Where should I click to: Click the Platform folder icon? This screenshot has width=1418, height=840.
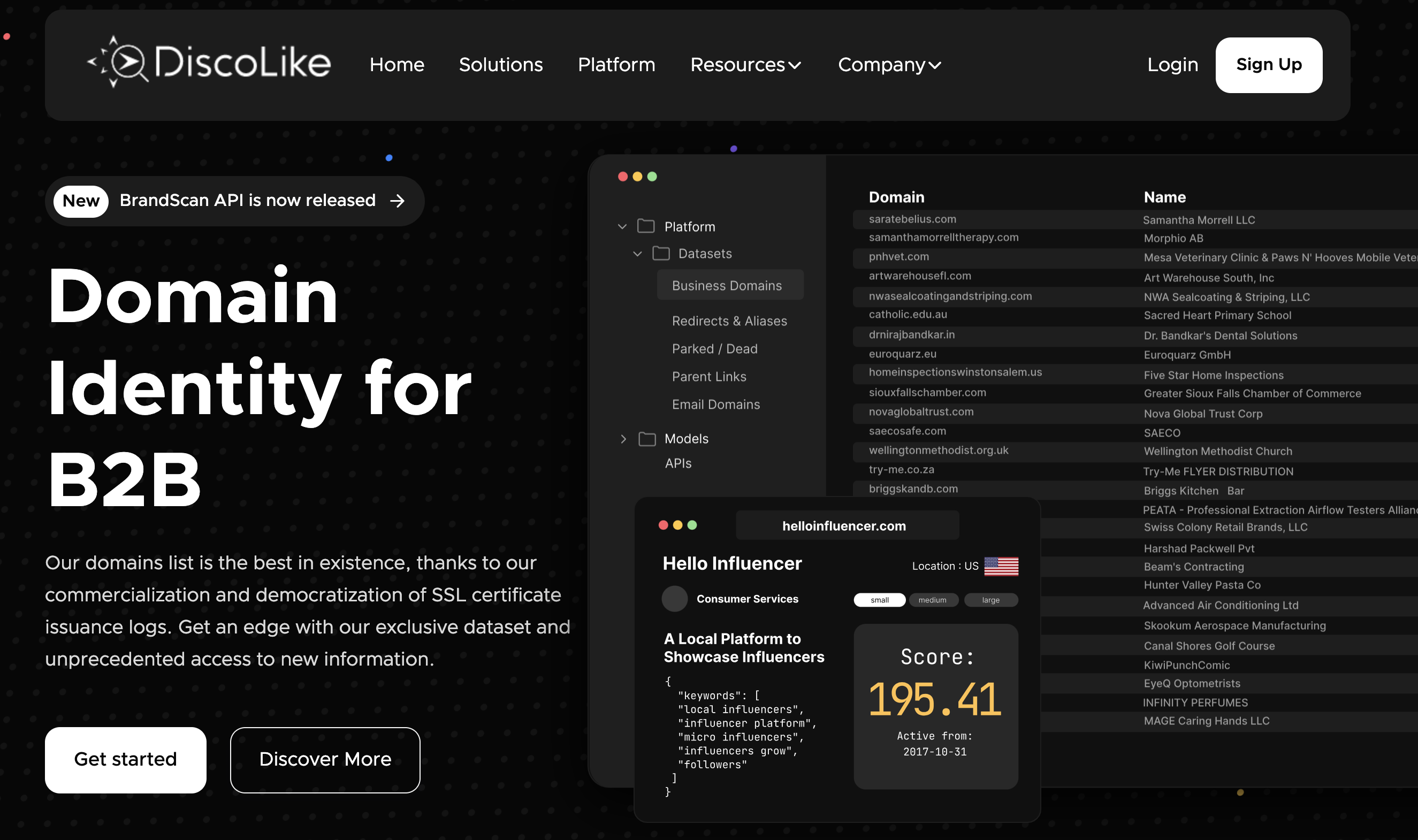(x=646, y=226)
